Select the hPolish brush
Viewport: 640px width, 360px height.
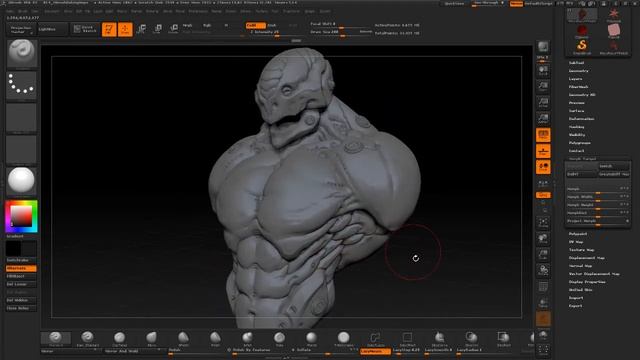(183, 338)
